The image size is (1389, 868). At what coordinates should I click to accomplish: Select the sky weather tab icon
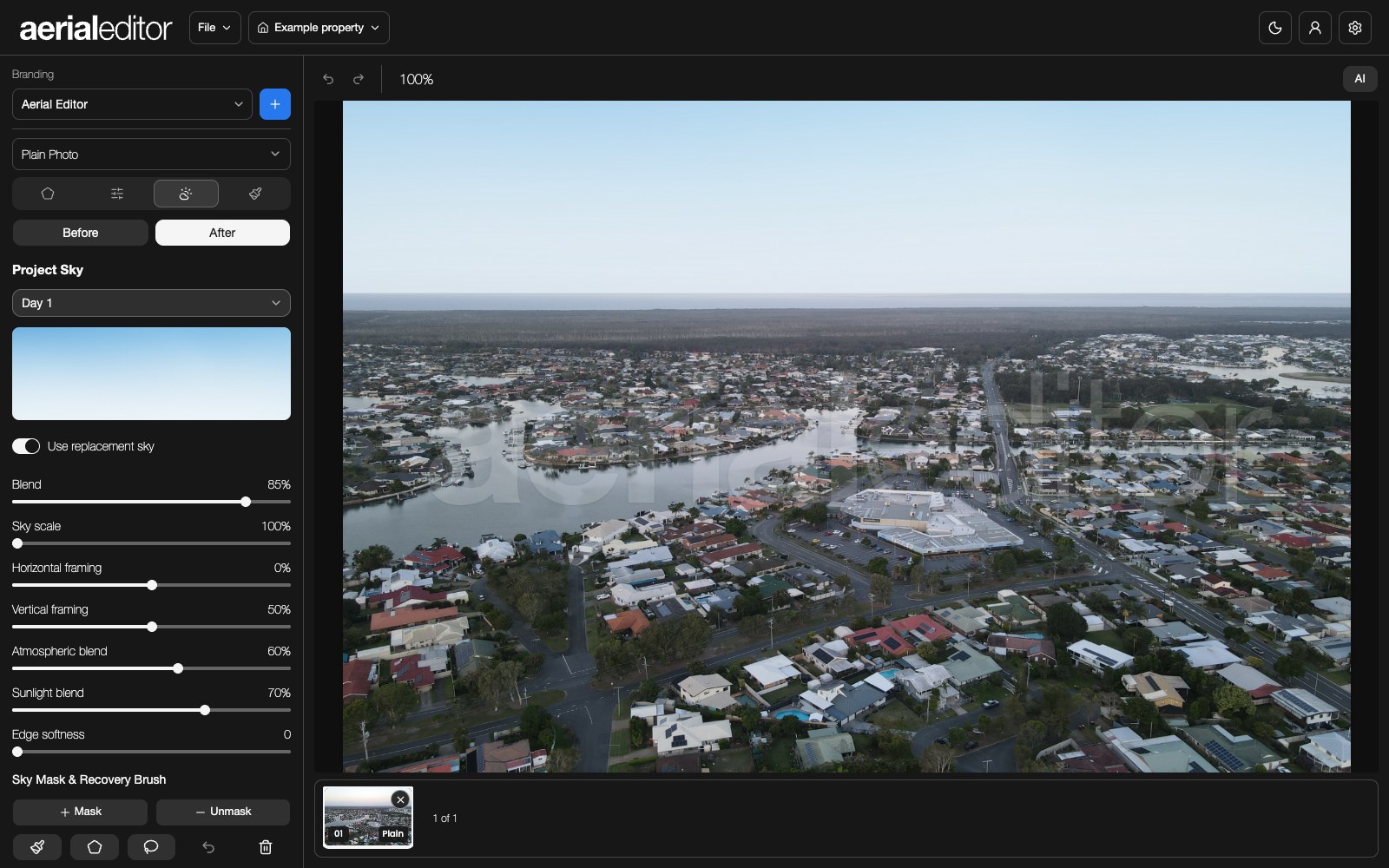186,194
